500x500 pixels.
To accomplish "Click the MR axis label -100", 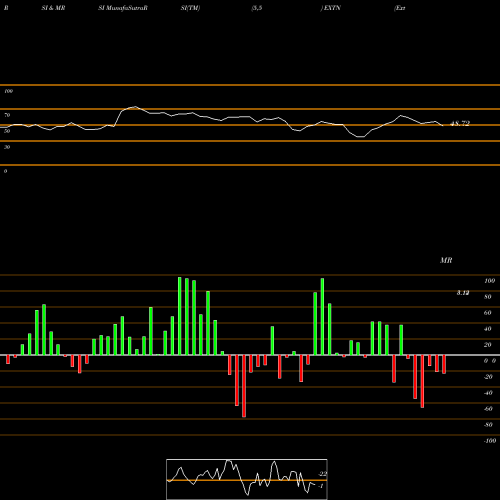I will pos(490,441).
